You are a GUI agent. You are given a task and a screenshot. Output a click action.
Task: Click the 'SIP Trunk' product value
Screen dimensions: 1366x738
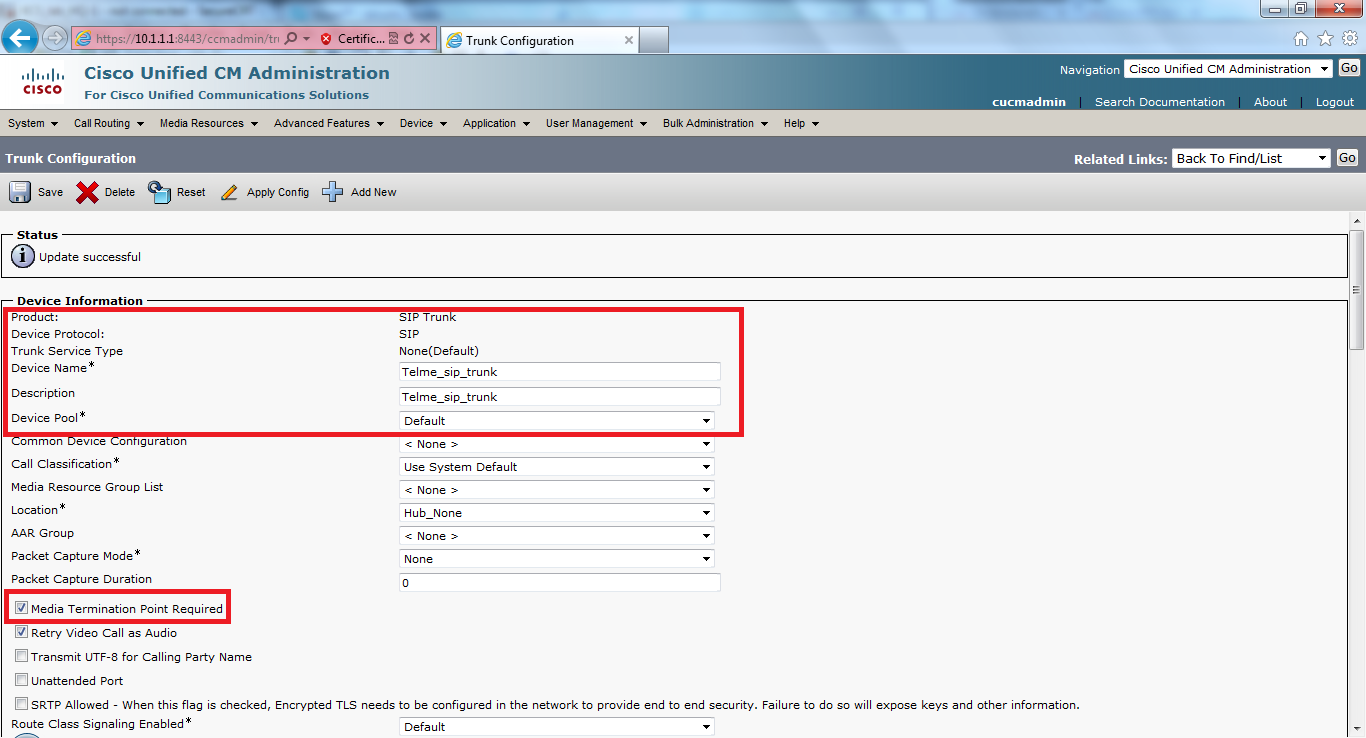pos(427,317)
